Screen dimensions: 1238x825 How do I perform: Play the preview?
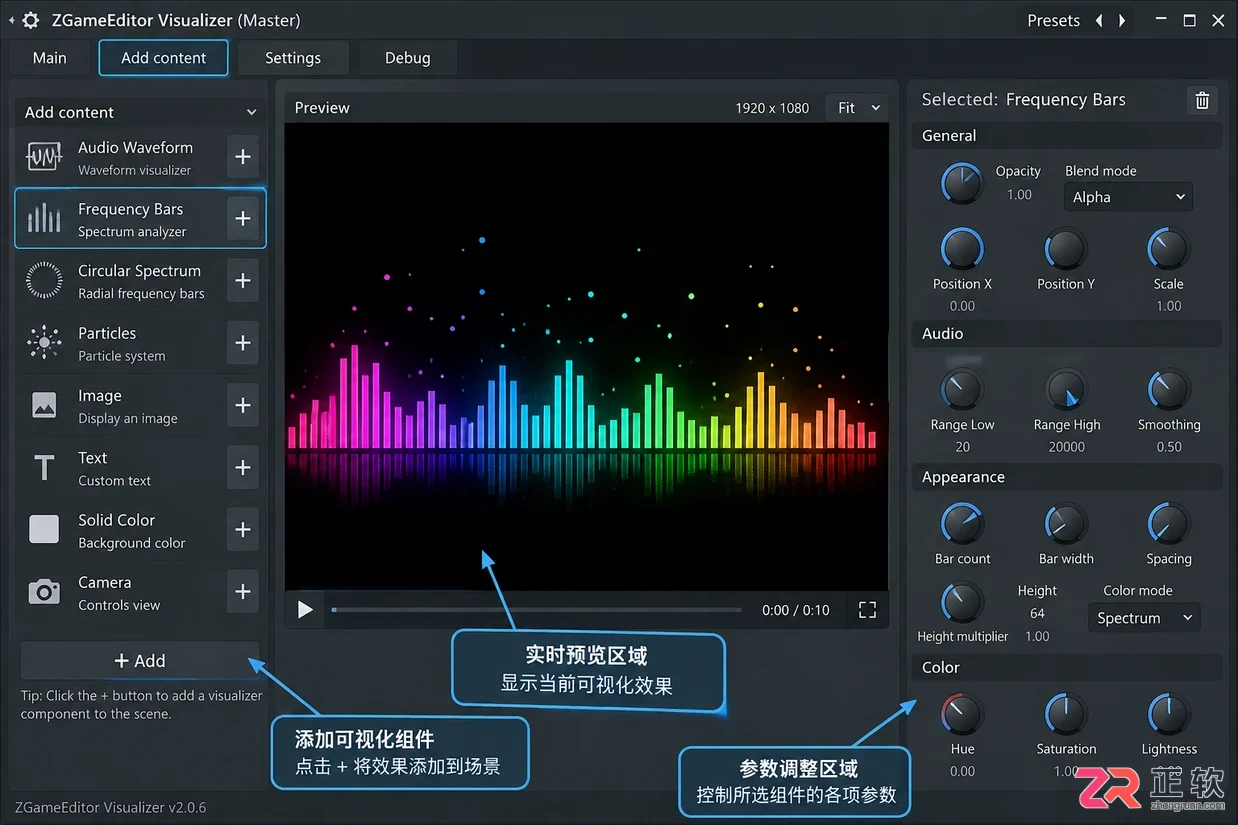(x=305, y=610)
